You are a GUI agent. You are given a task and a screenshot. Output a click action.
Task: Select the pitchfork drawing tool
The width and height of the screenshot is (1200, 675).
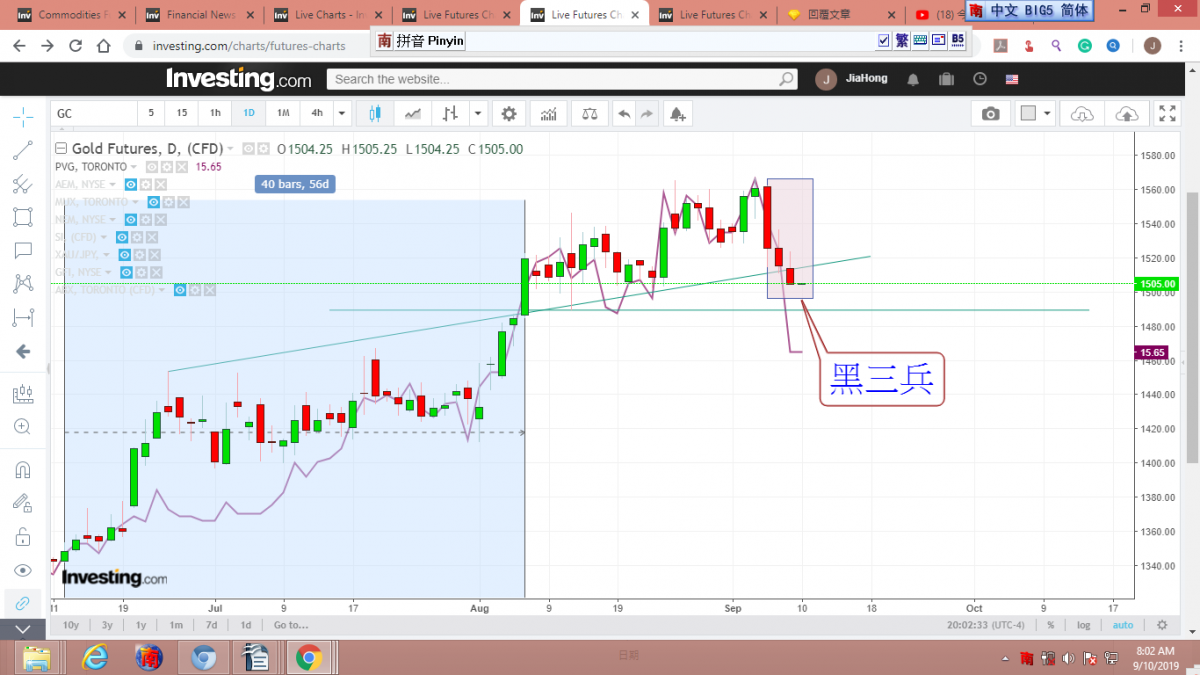point(22,184)
